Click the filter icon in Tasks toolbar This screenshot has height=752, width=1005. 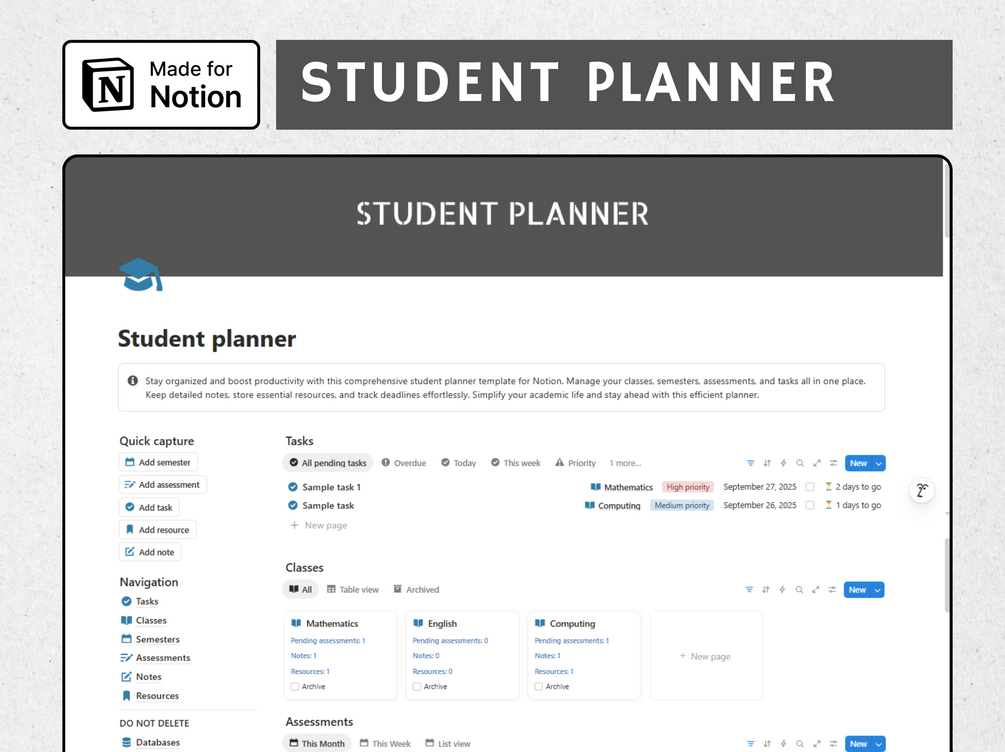pos(750,463)
